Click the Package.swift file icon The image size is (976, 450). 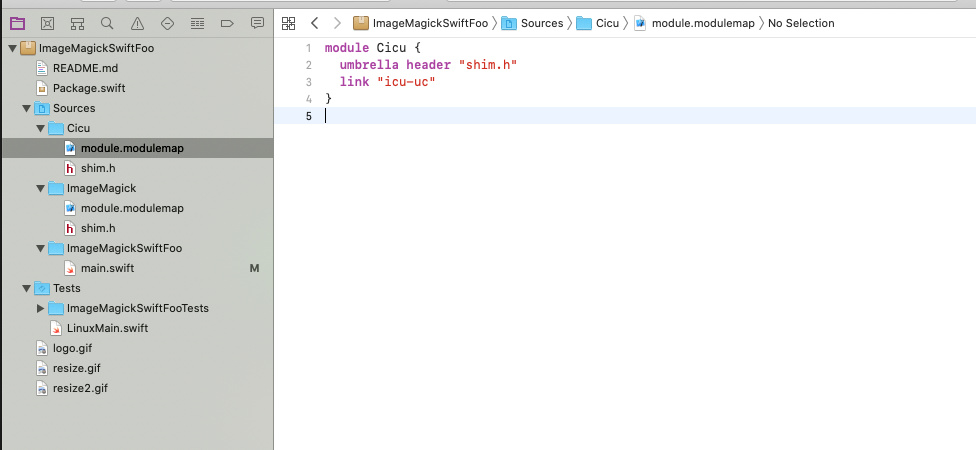tap(42, 88)
